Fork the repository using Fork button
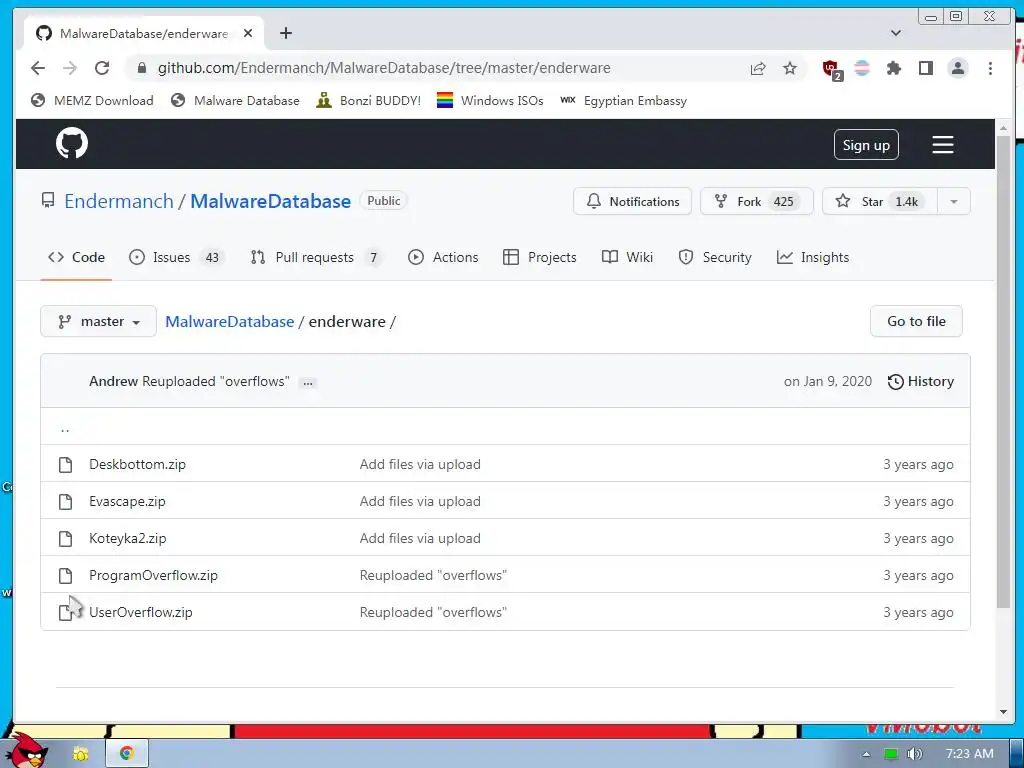1024x768 pixels. (x=756, y=201)
